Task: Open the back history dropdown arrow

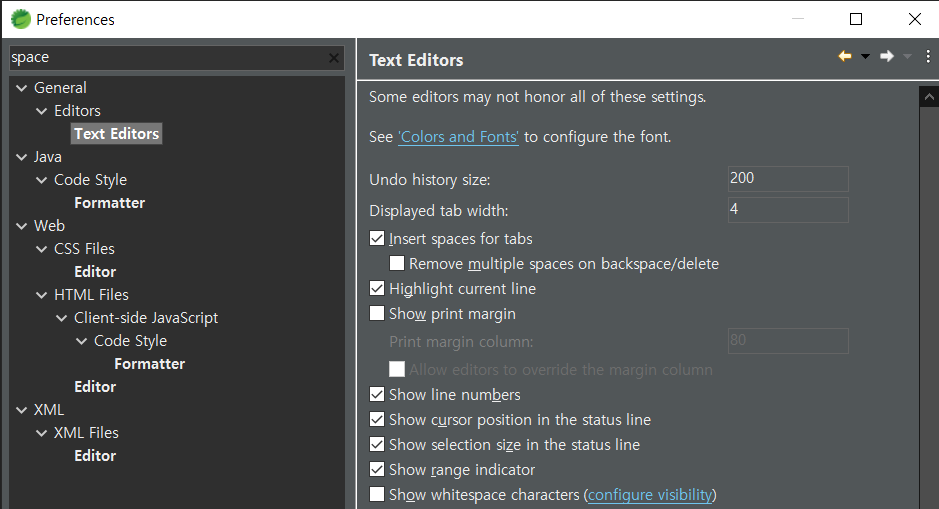Action: [x=865, y=56]
